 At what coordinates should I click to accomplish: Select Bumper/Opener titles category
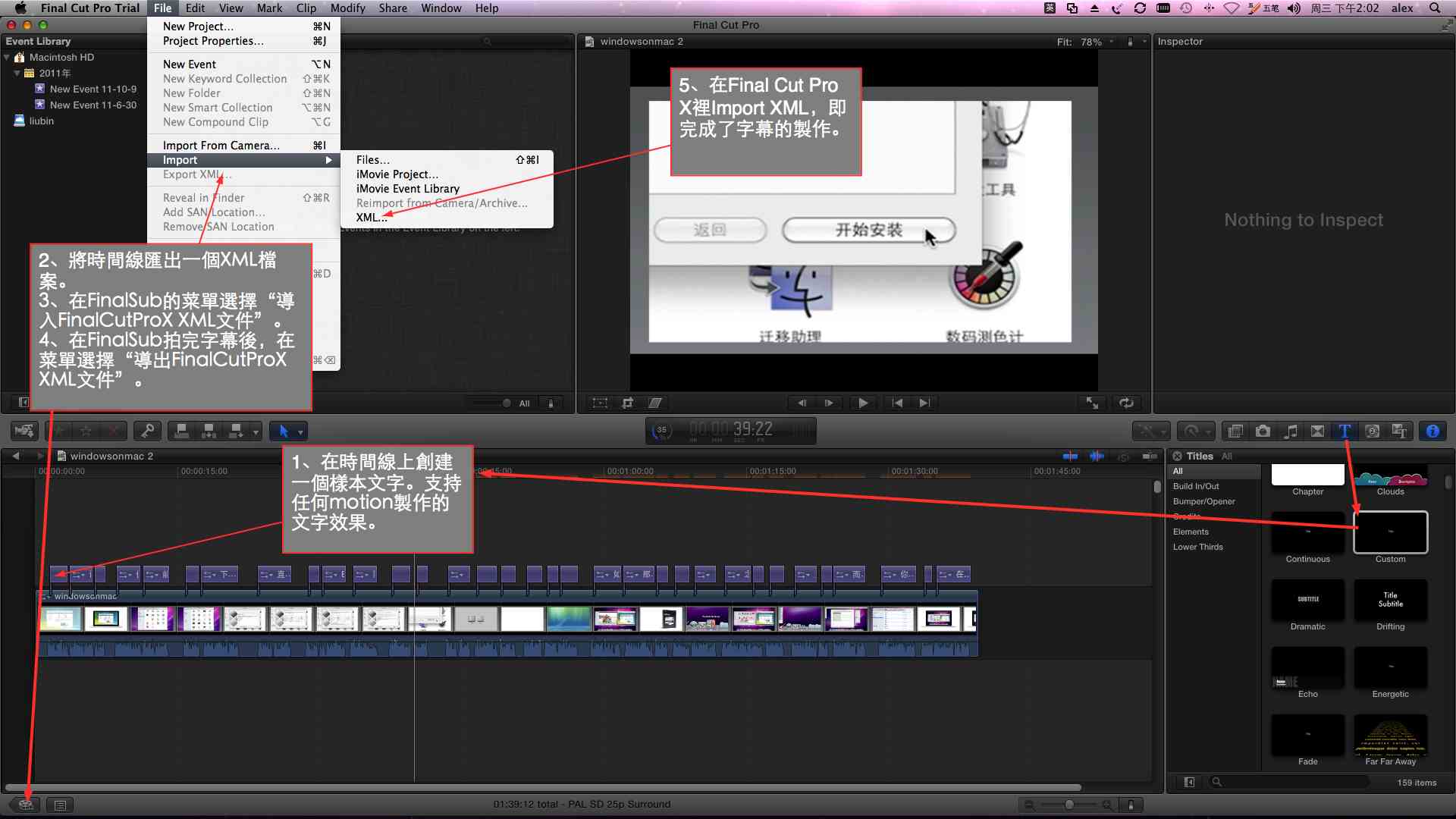coord(1204,501)
